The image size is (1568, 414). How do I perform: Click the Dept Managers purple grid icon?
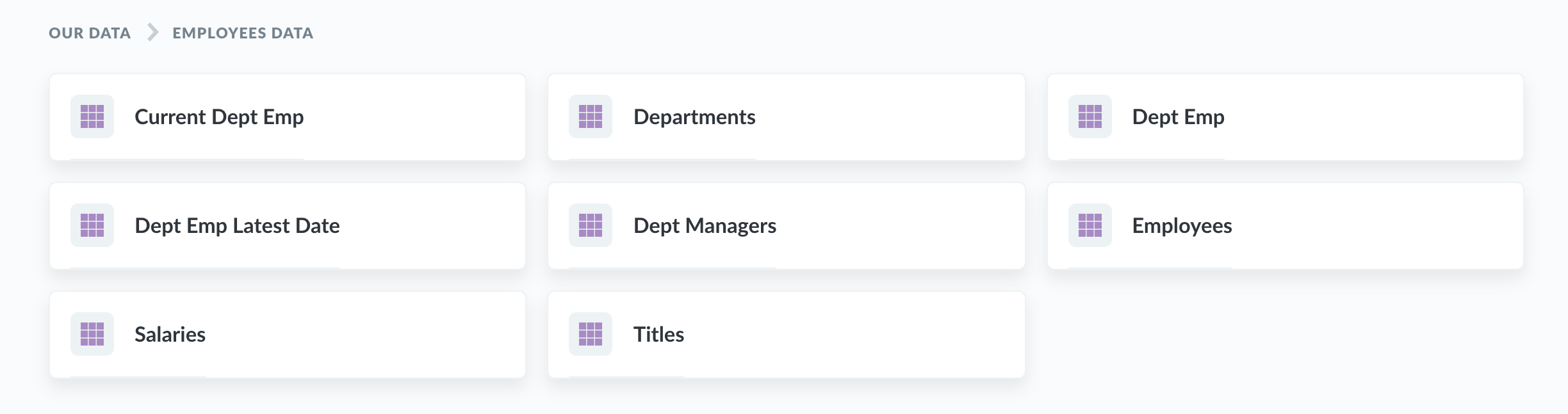click(590, 225)
